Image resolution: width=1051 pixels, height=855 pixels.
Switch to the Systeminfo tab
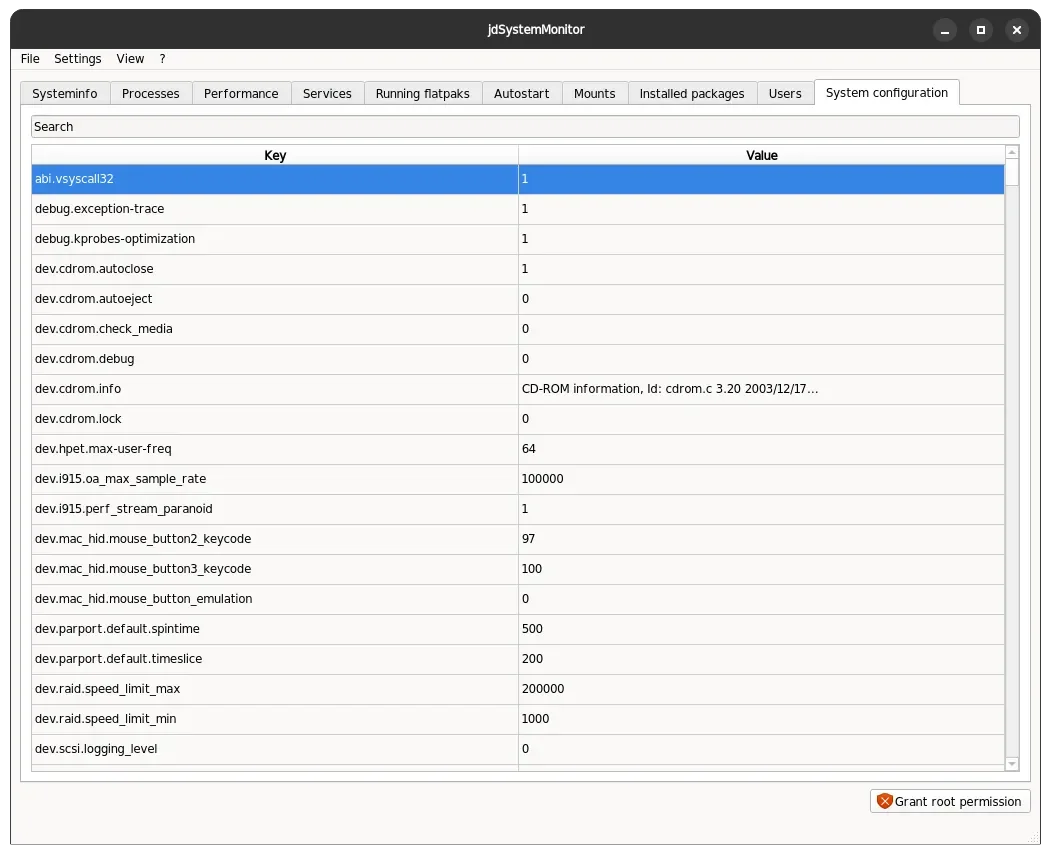(65, 94)
